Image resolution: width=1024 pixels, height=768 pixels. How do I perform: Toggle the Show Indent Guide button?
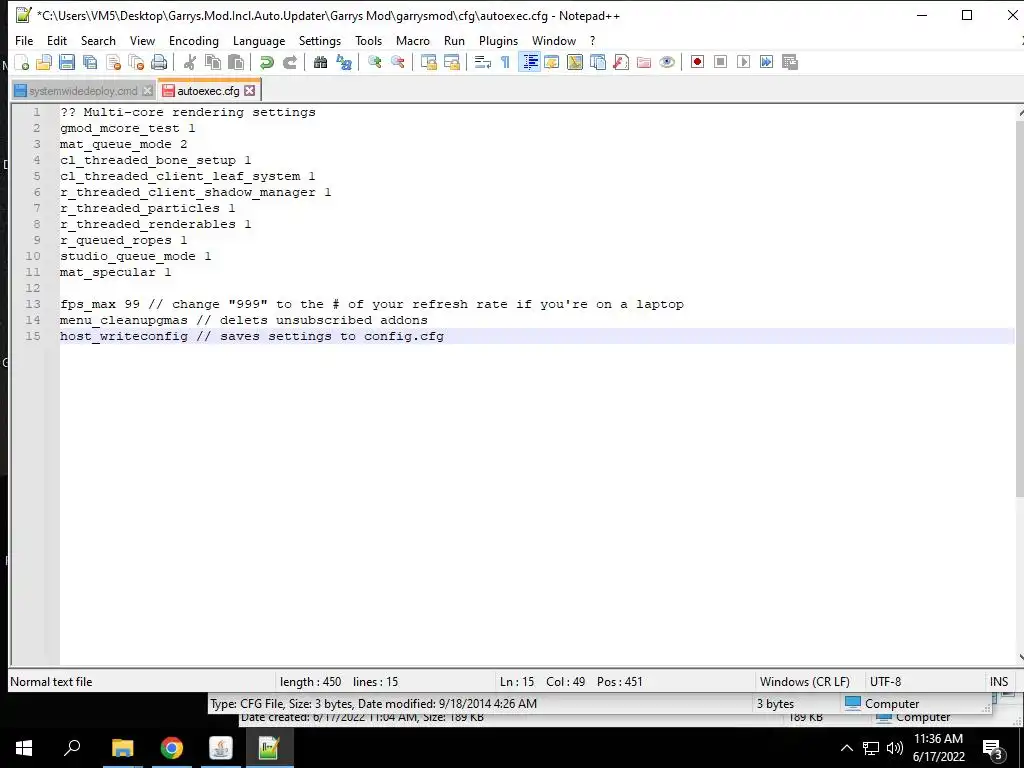click(x=530, y=62)
